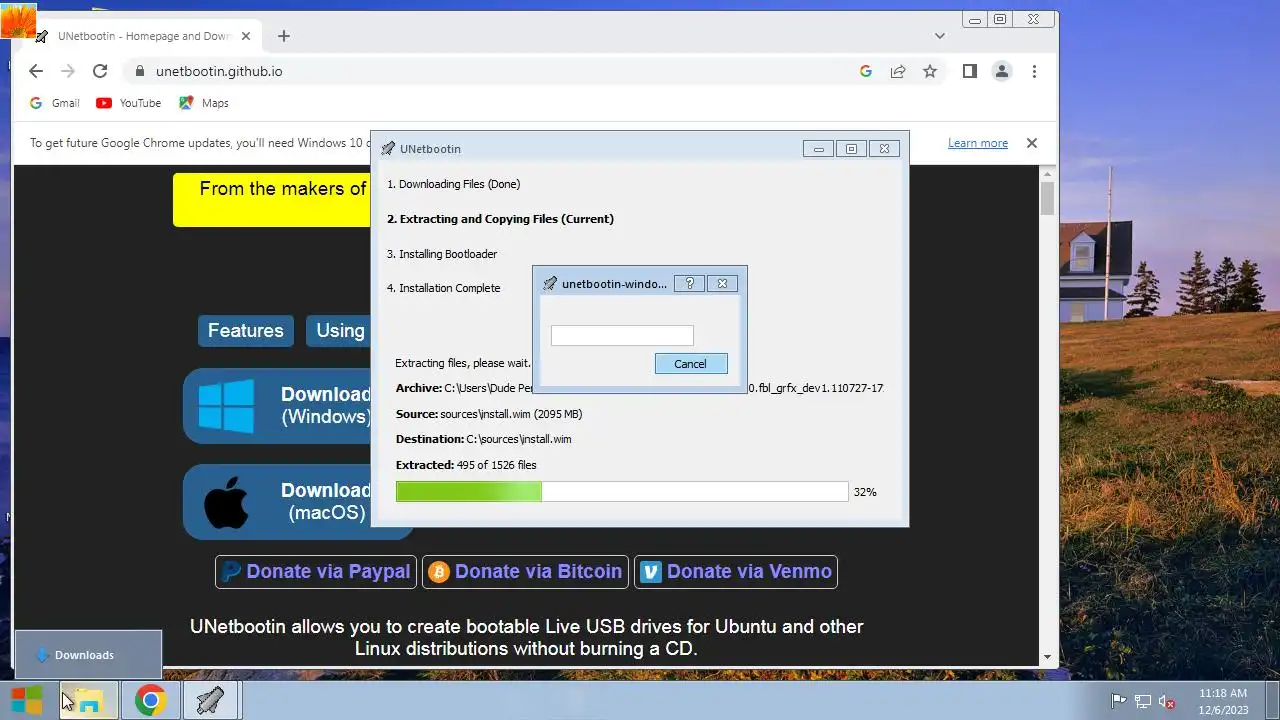Viewport: 1280px width, 720px height.
Task: Expand the tab search chevron
Action: (940, 36)
